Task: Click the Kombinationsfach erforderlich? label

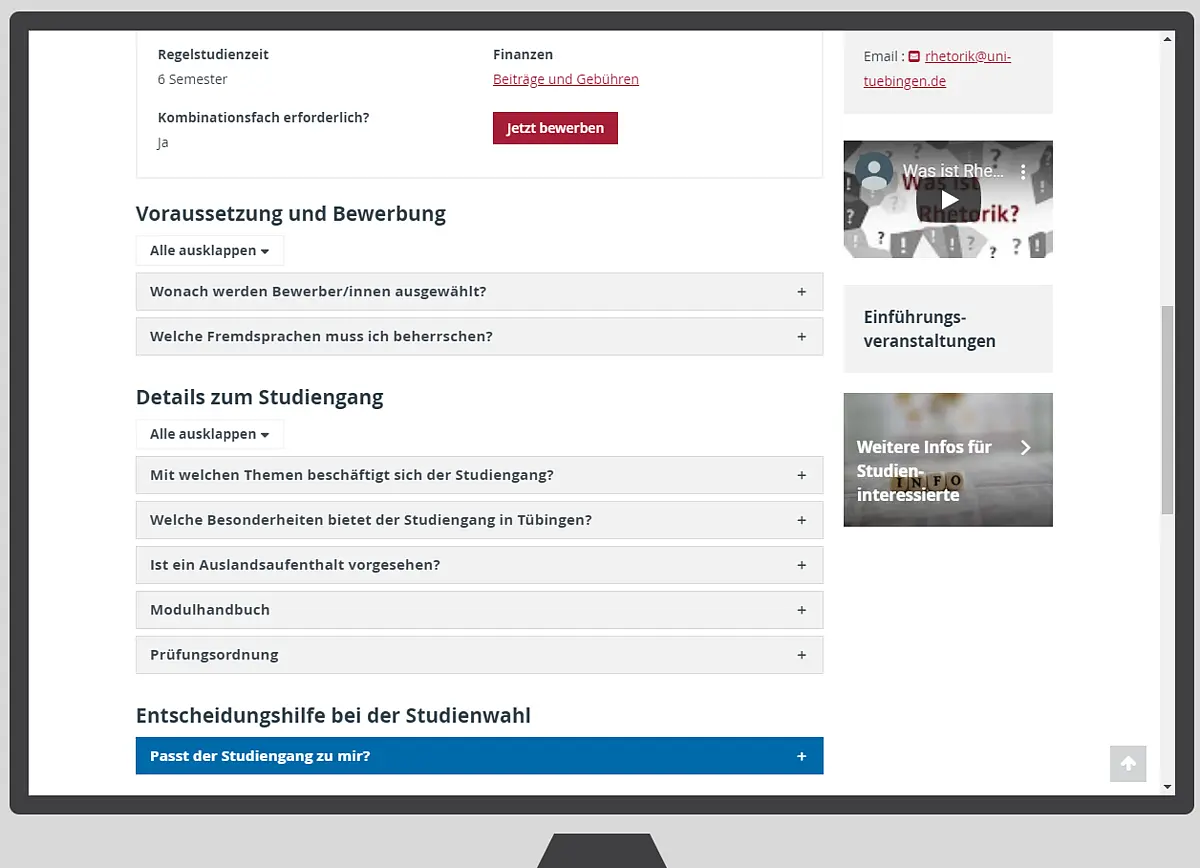Action: (264, 118)
